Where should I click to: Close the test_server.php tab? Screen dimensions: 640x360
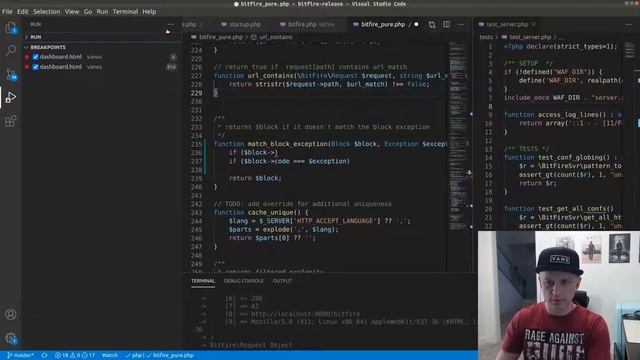point(533,24)
